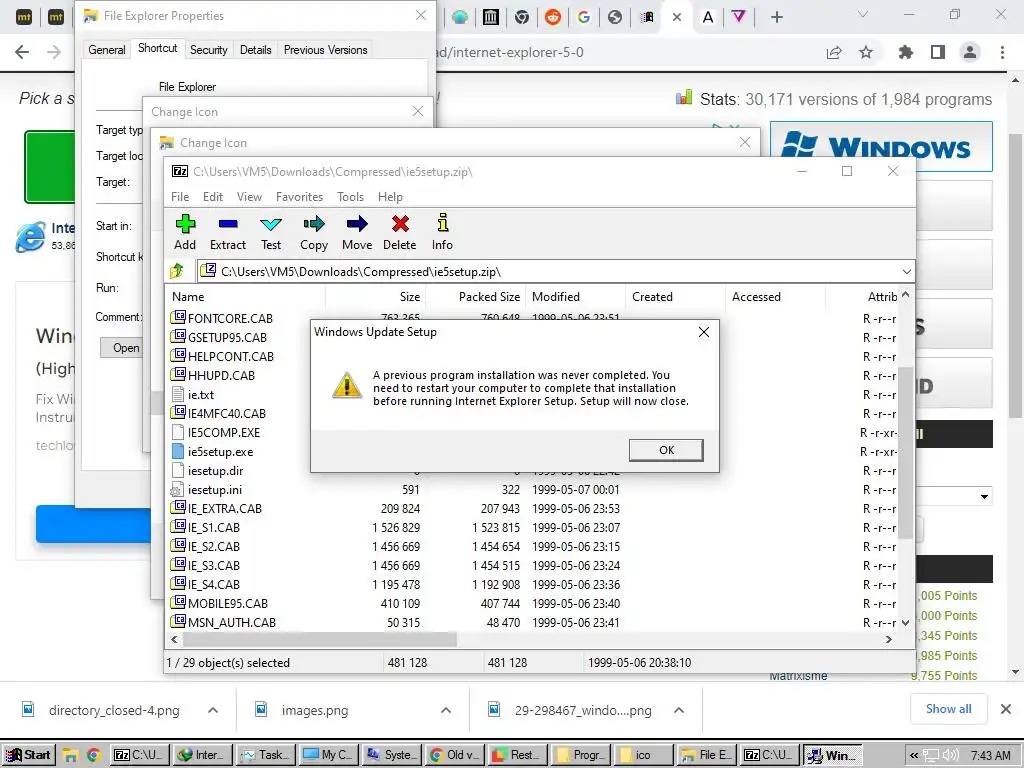Viewport: 1024px width, 768px height.
Task: Select FONTCORE.CAB in the file list
Action: tap(230, 318)
